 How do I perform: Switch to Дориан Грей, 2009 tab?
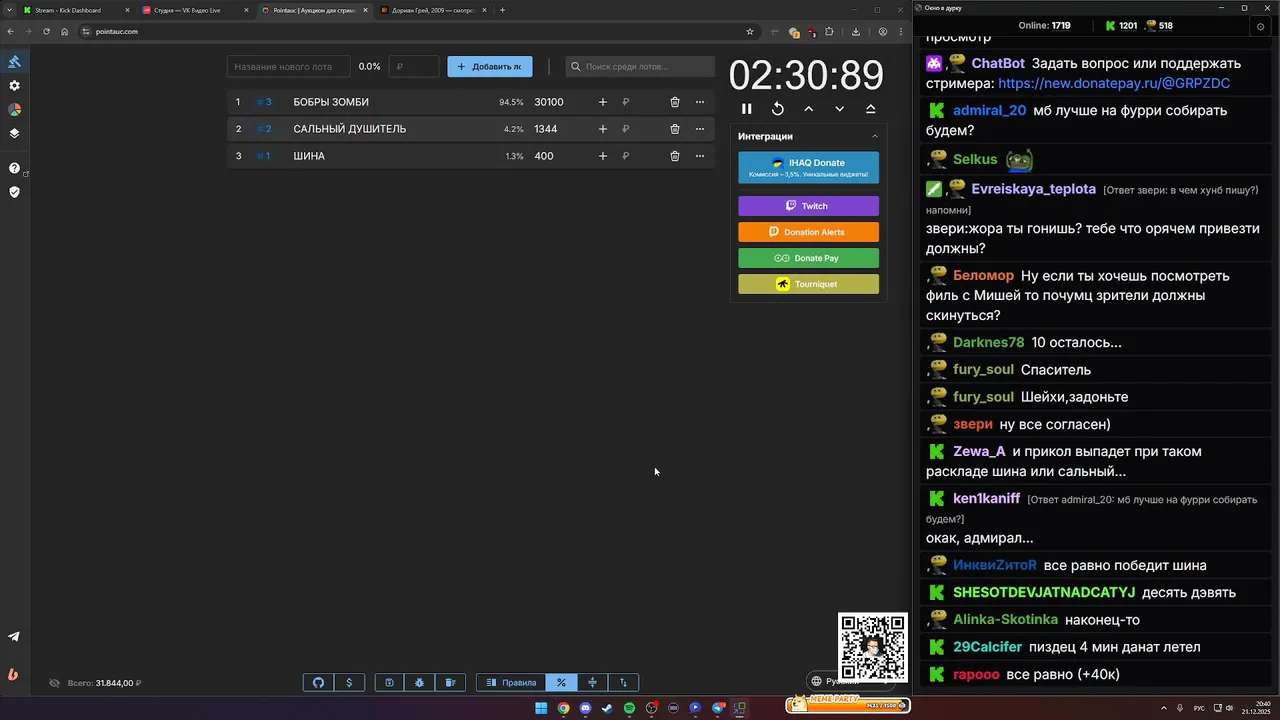432,10
